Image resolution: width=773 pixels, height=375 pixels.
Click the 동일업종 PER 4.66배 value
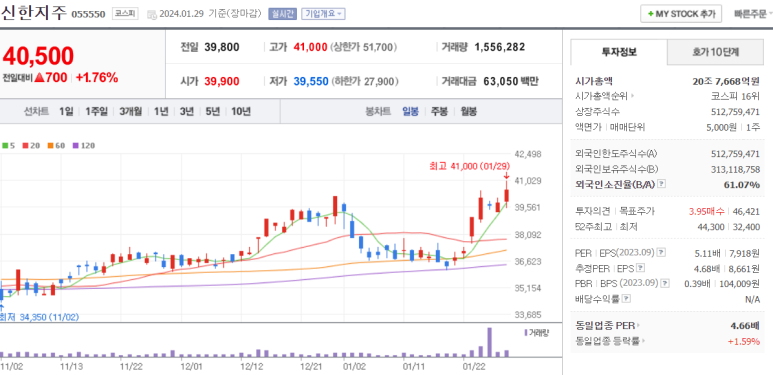point(745,325)
